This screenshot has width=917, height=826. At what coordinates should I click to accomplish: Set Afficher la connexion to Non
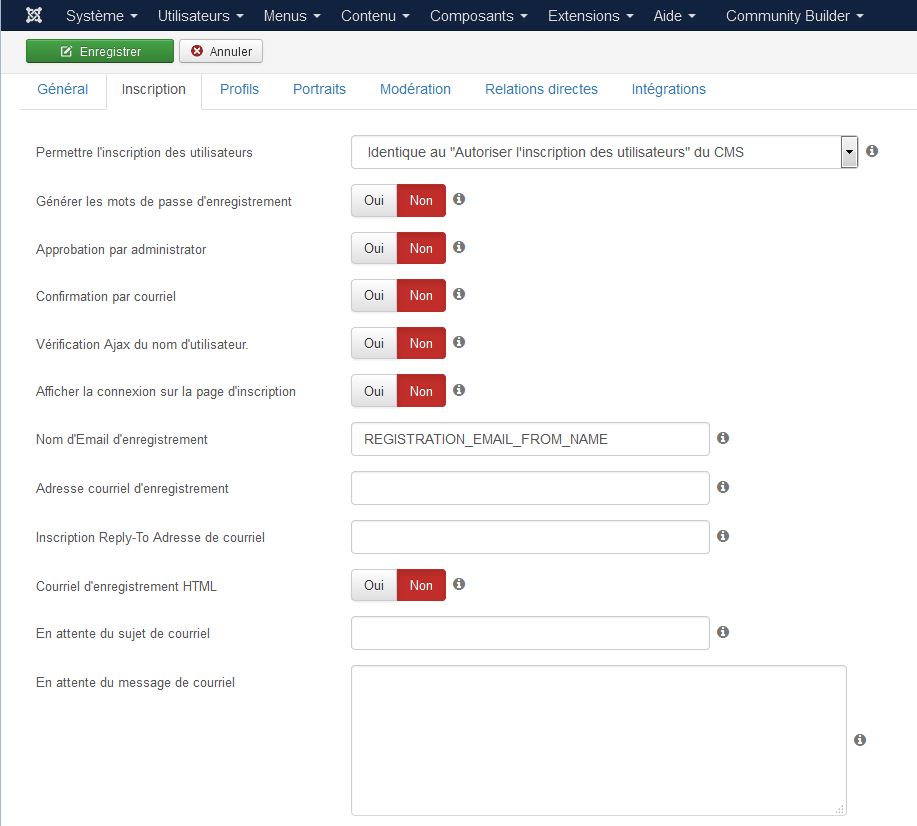point(421,391)
